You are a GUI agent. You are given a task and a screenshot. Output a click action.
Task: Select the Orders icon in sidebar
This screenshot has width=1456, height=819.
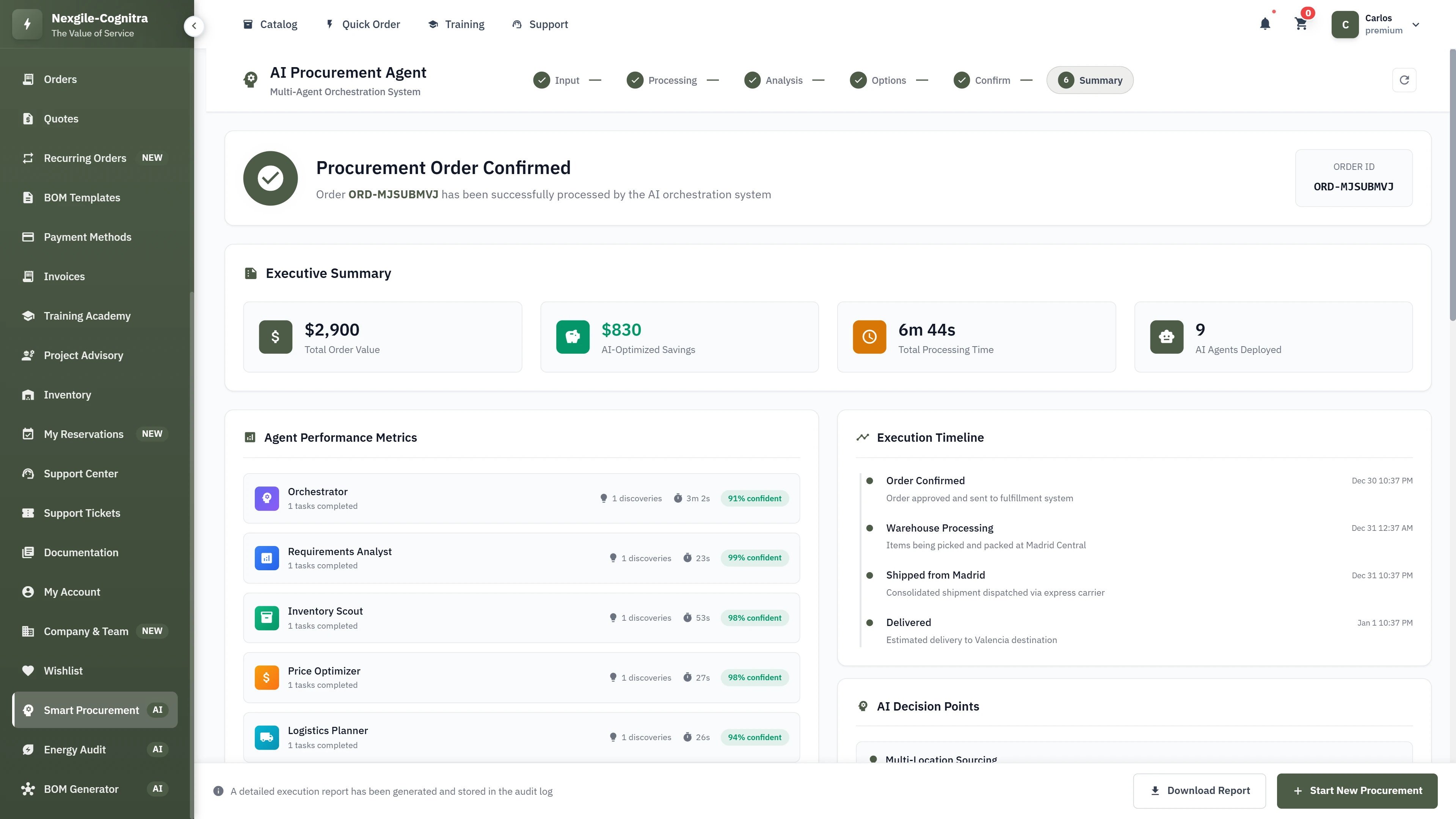coord(29,79)
